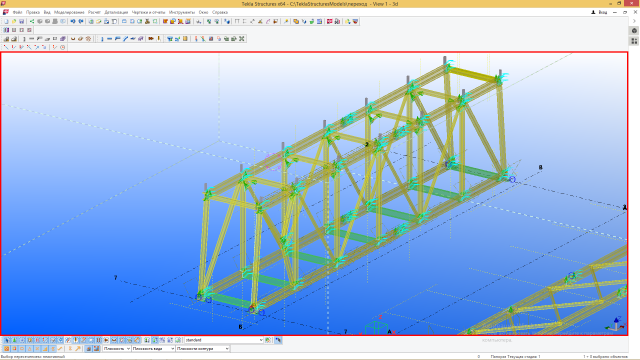Click first icon in second toolbar row
Viewport: 640px width, 360px height.
click(6, 30)
